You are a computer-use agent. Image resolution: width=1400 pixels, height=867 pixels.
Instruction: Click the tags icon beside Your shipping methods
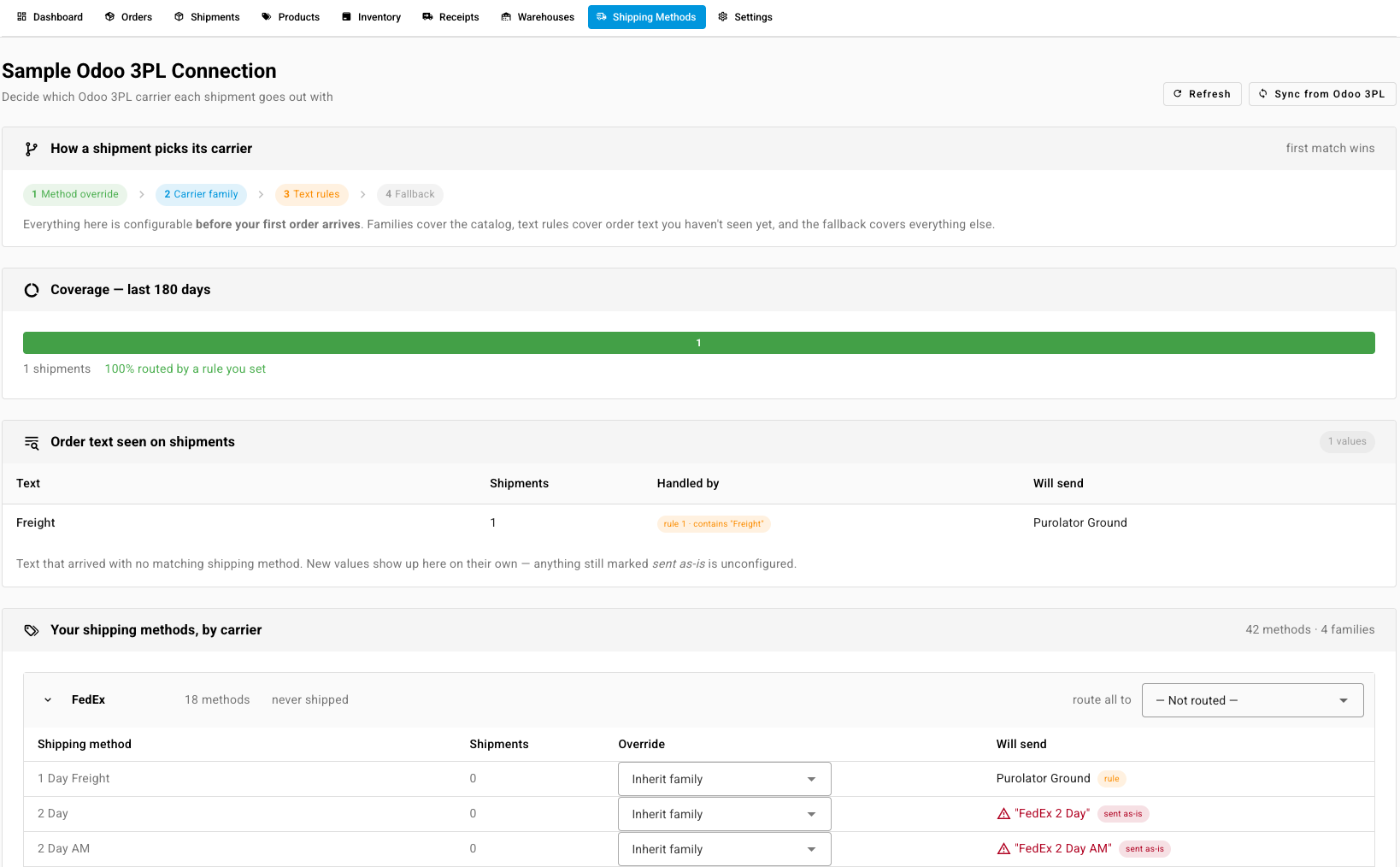coord(32,630)
